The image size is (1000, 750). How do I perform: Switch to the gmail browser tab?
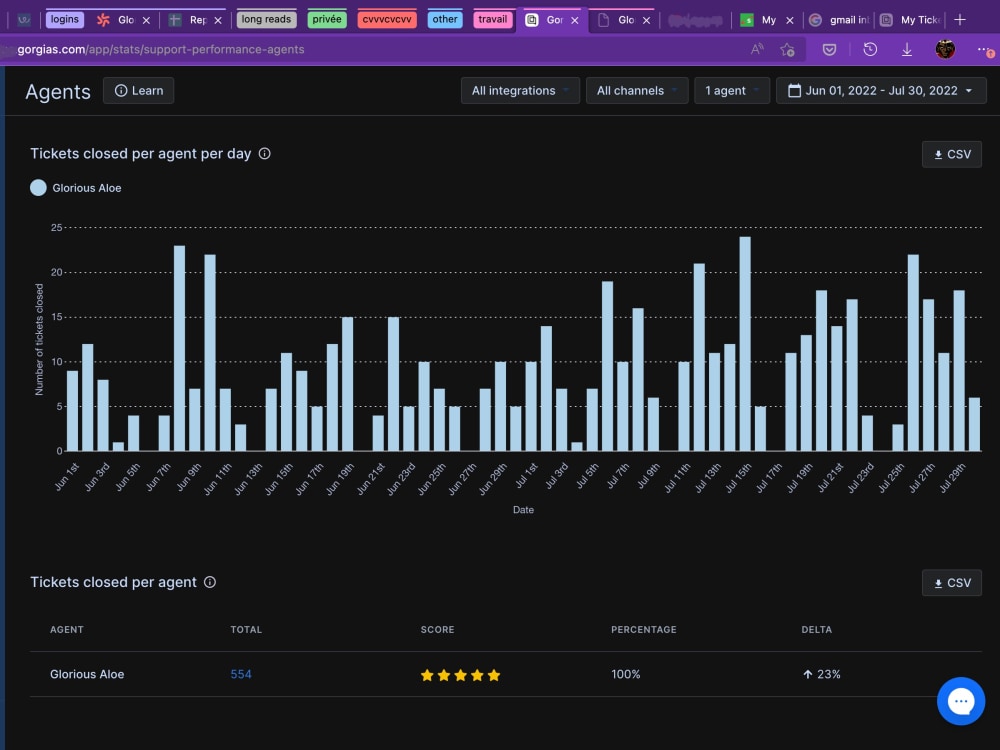[x=838, y=20]
